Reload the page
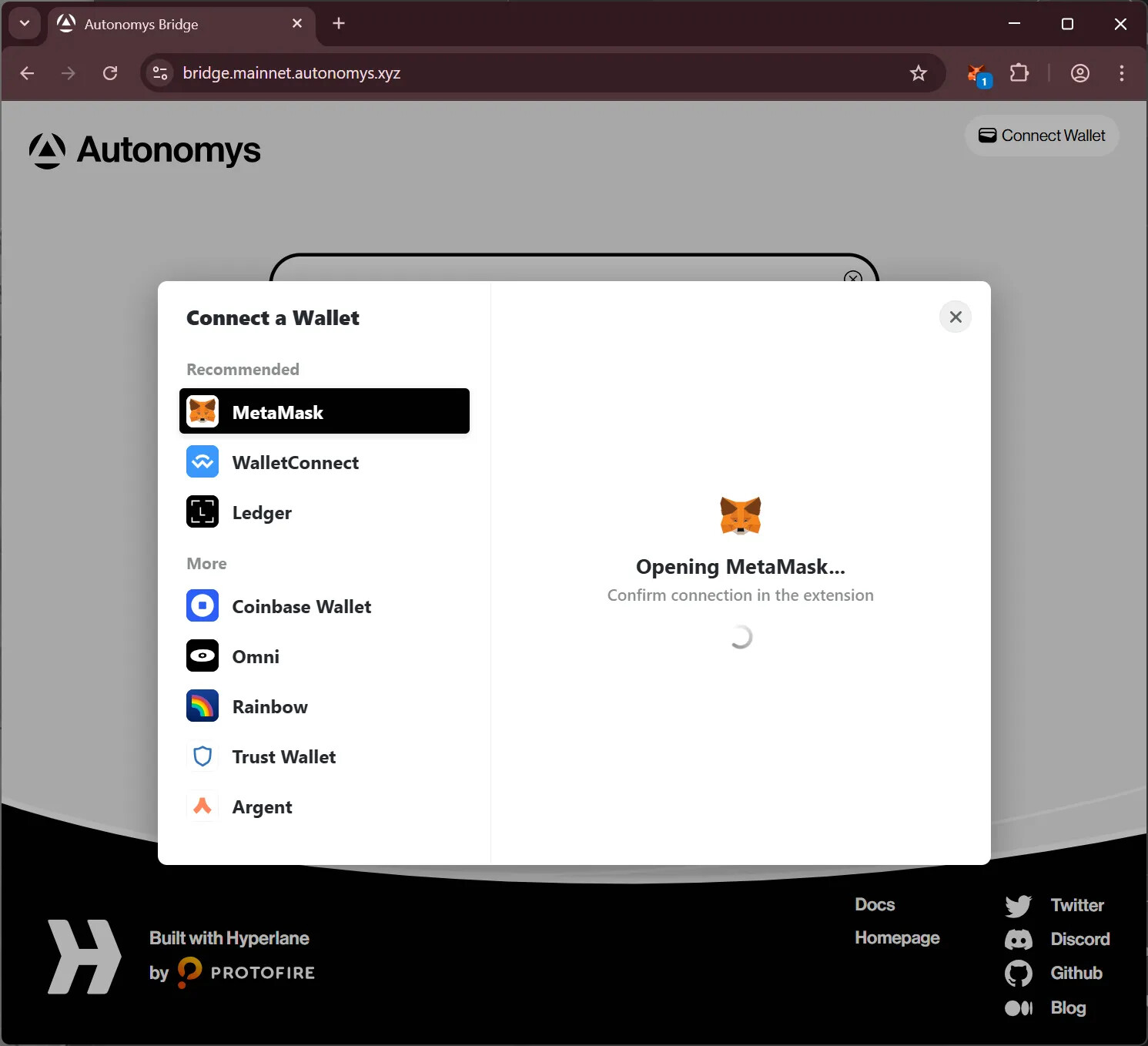 (x=110, y=73)
